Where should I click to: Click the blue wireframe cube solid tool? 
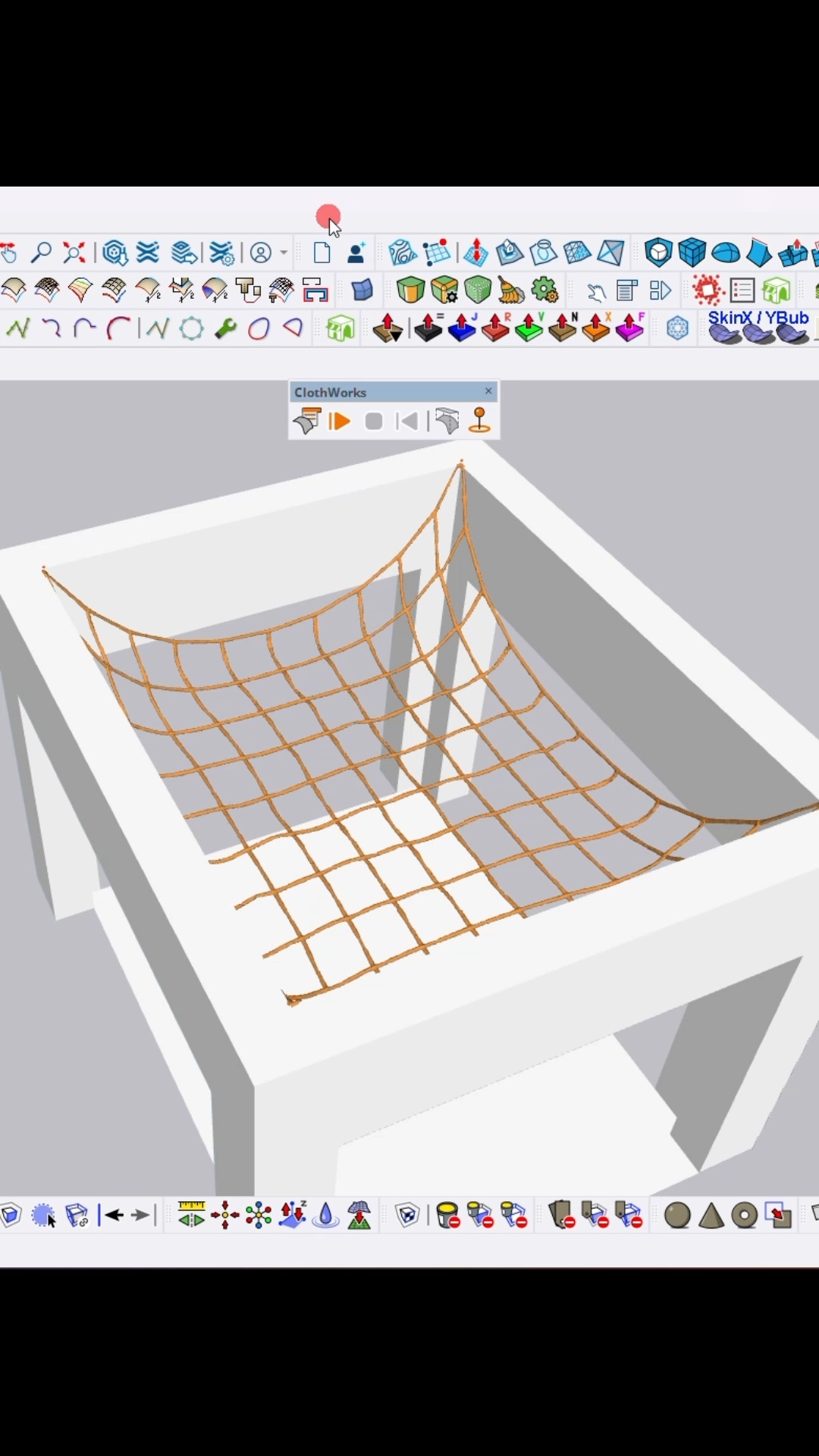click(692, 253)
